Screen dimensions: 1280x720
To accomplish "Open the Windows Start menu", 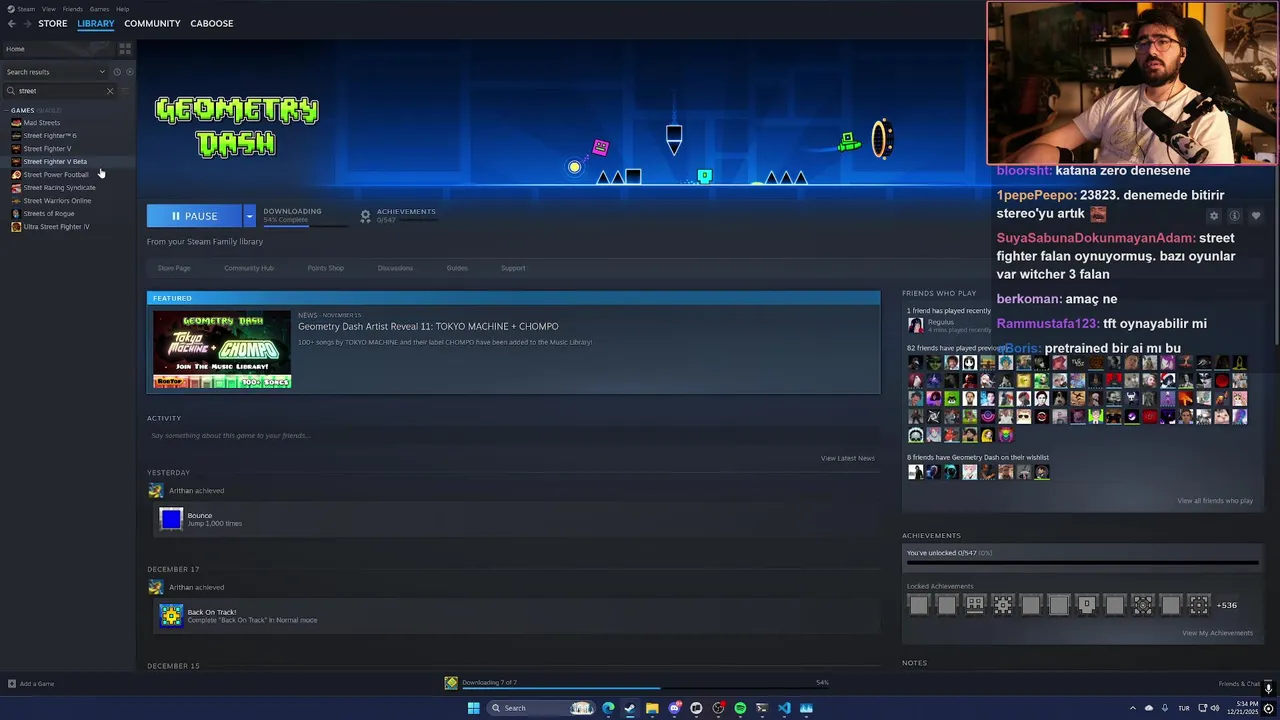I will pyautogui.click(x=473, y=708).
